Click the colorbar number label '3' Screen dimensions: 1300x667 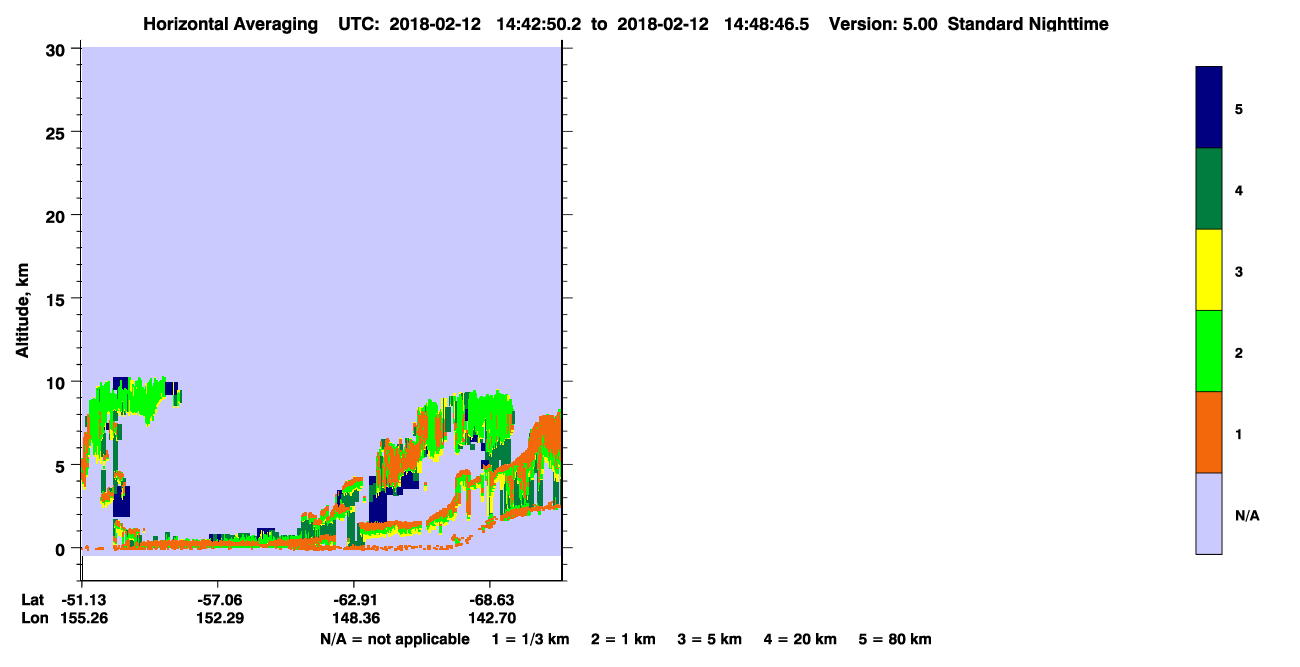pyautogui.click(x=1239, y=271)
